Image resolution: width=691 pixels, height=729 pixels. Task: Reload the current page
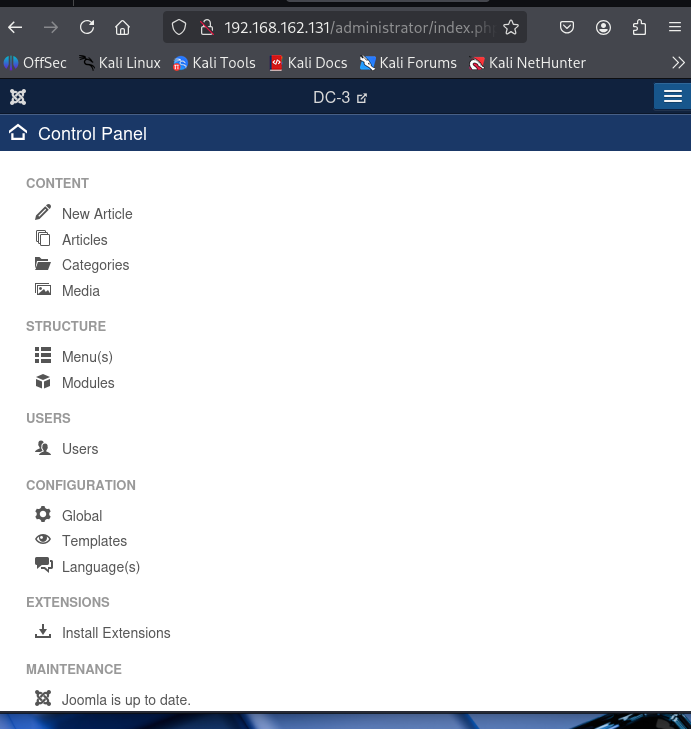point(87,27)
